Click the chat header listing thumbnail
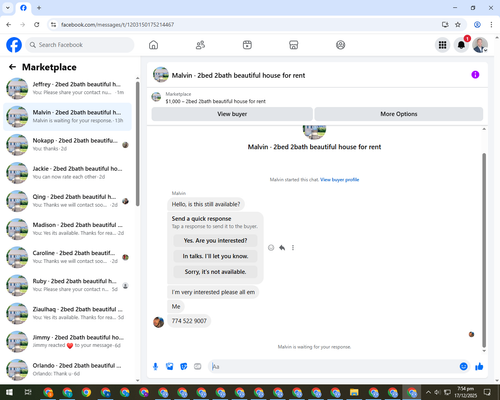The height and width of the screenshot is (400, 500). (161, 75)
